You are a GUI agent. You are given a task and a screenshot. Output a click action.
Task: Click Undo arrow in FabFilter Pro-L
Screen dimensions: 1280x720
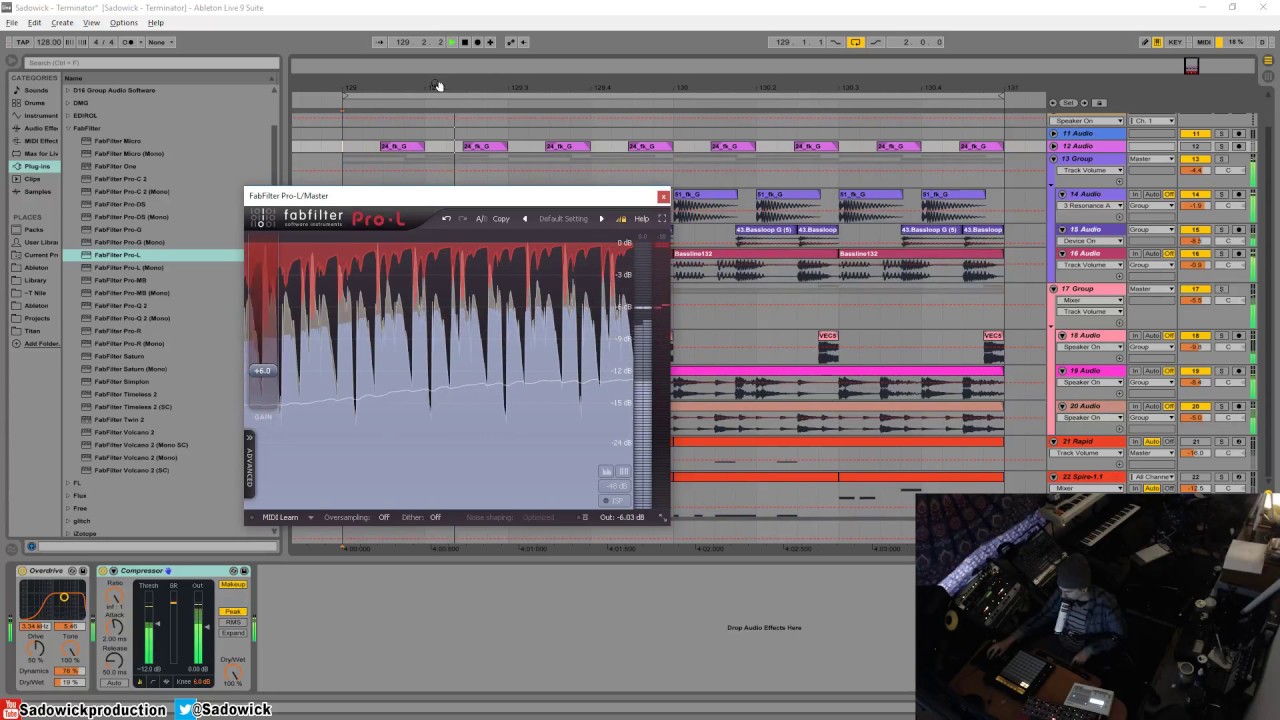pyautogui.click(x=446, y=219)
